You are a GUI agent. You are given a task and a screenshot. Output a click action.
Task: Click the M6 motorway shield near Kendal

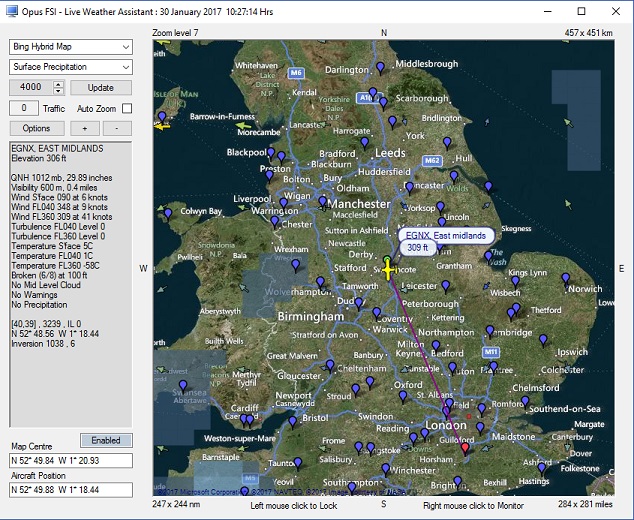tap(296, 73)
